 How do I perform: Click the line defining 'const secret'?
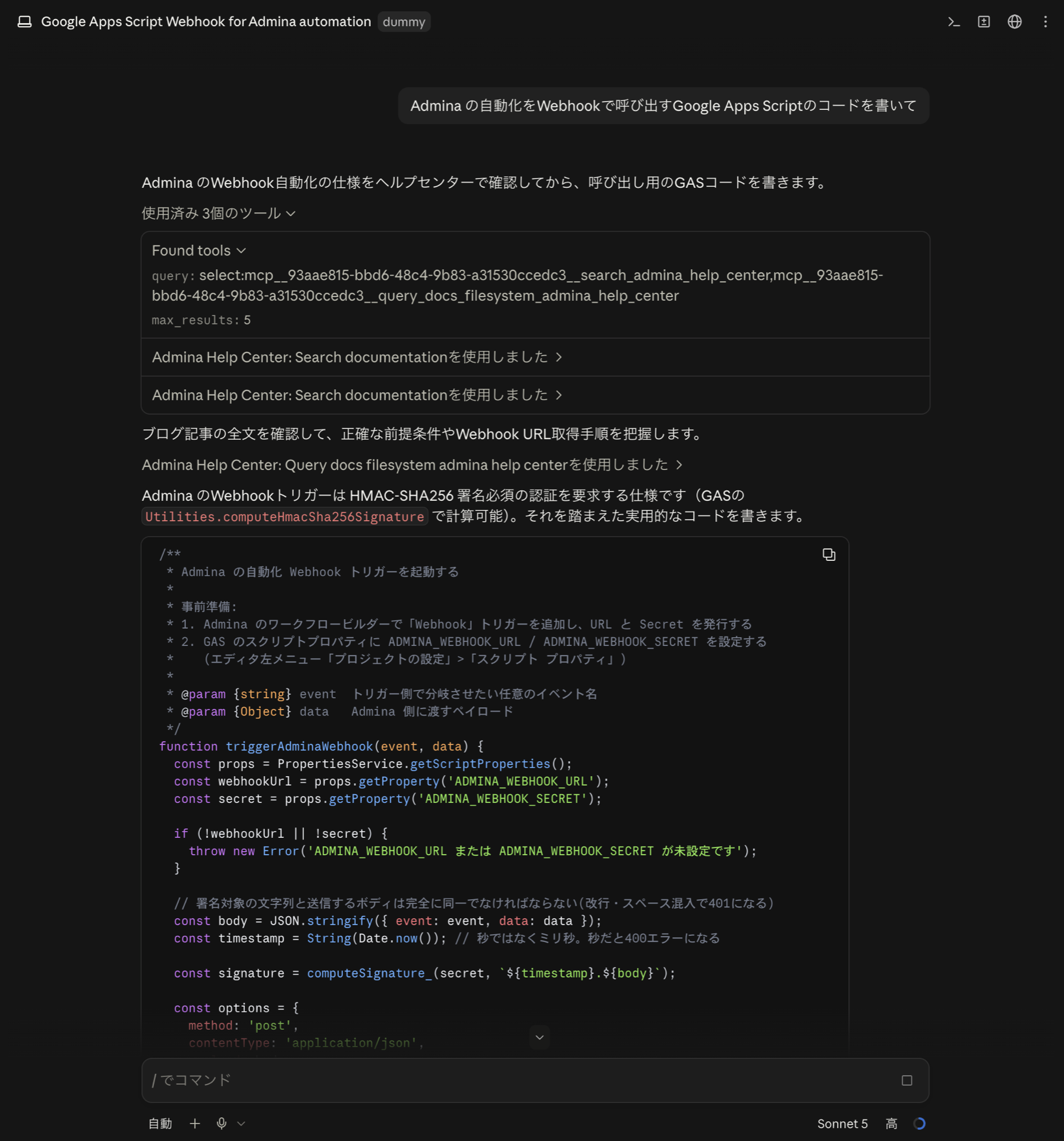[388, 799]
